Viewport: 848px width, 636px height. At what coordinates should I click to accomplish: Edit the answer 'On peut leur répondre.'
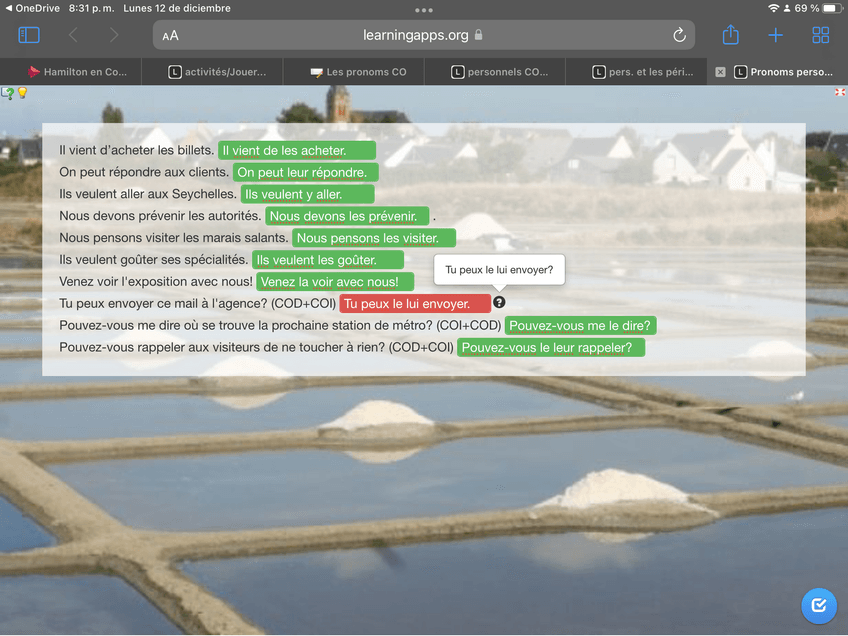tap(306, 172)
